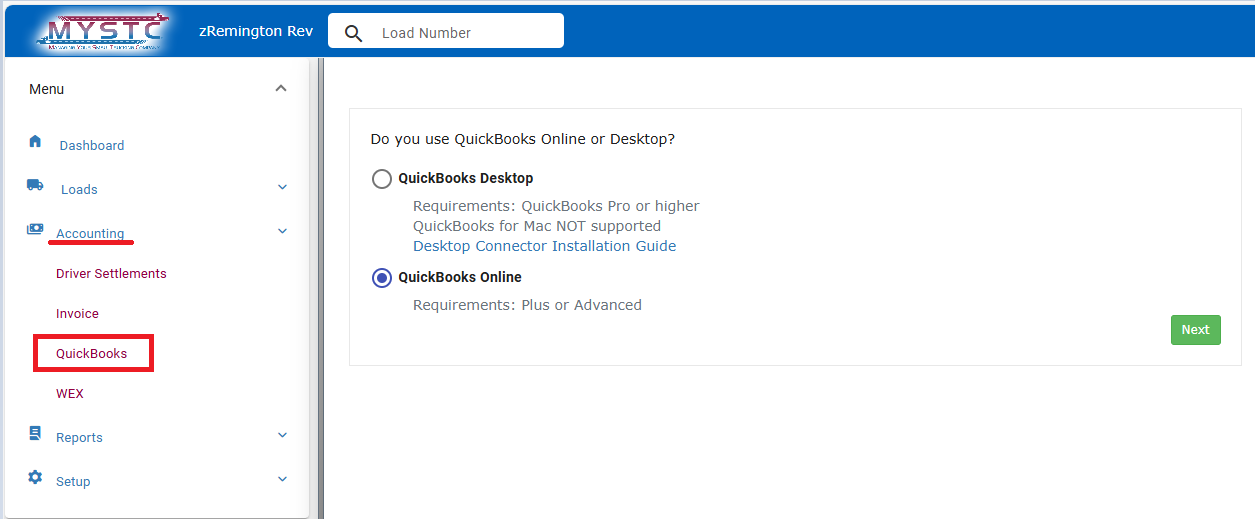This screenshot has height=519, width=1255.
Task: Expand the Reports submenu arrow
Action: click(x=282, y=435)
